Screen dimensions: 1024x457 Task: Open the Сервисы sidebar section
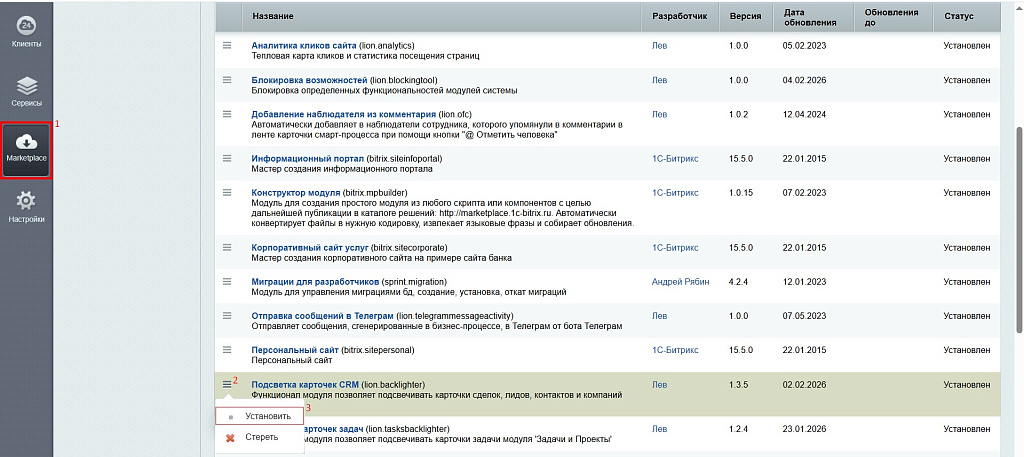pos(26,91)
